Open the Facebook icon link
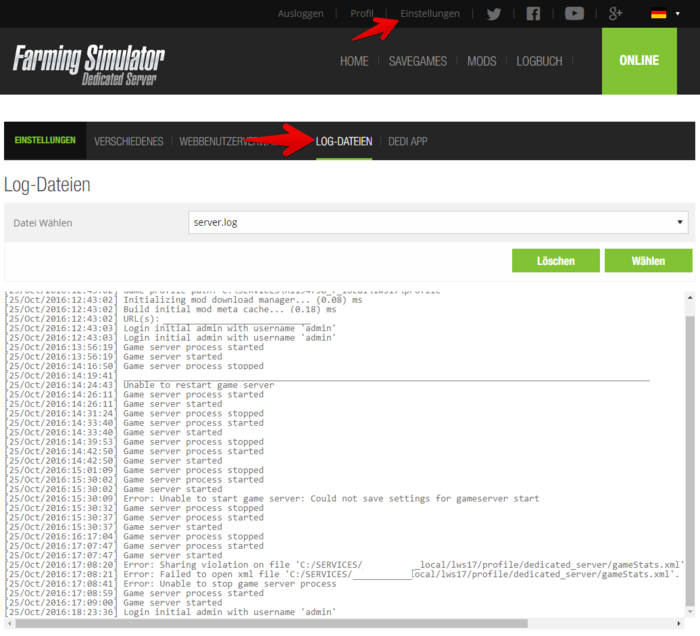The image size is (700, 636). point(533,14)
